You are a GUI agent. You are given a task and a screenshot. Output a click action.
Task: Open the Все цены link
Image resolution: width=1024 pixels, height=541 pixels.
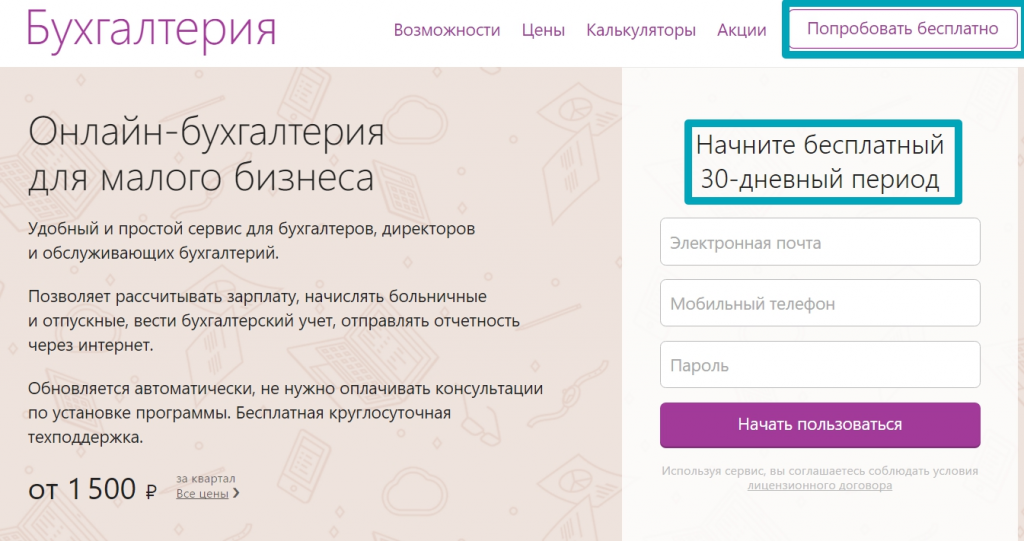pos(202,493)
